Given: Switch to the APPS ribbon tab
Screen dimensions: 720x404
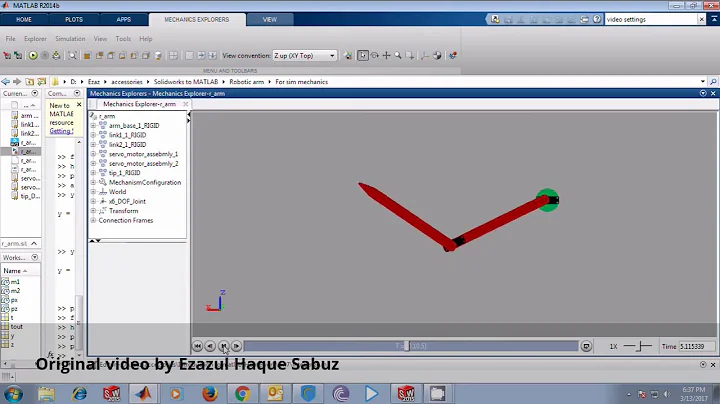Looking at the screenshot, I should coord(124,20).
